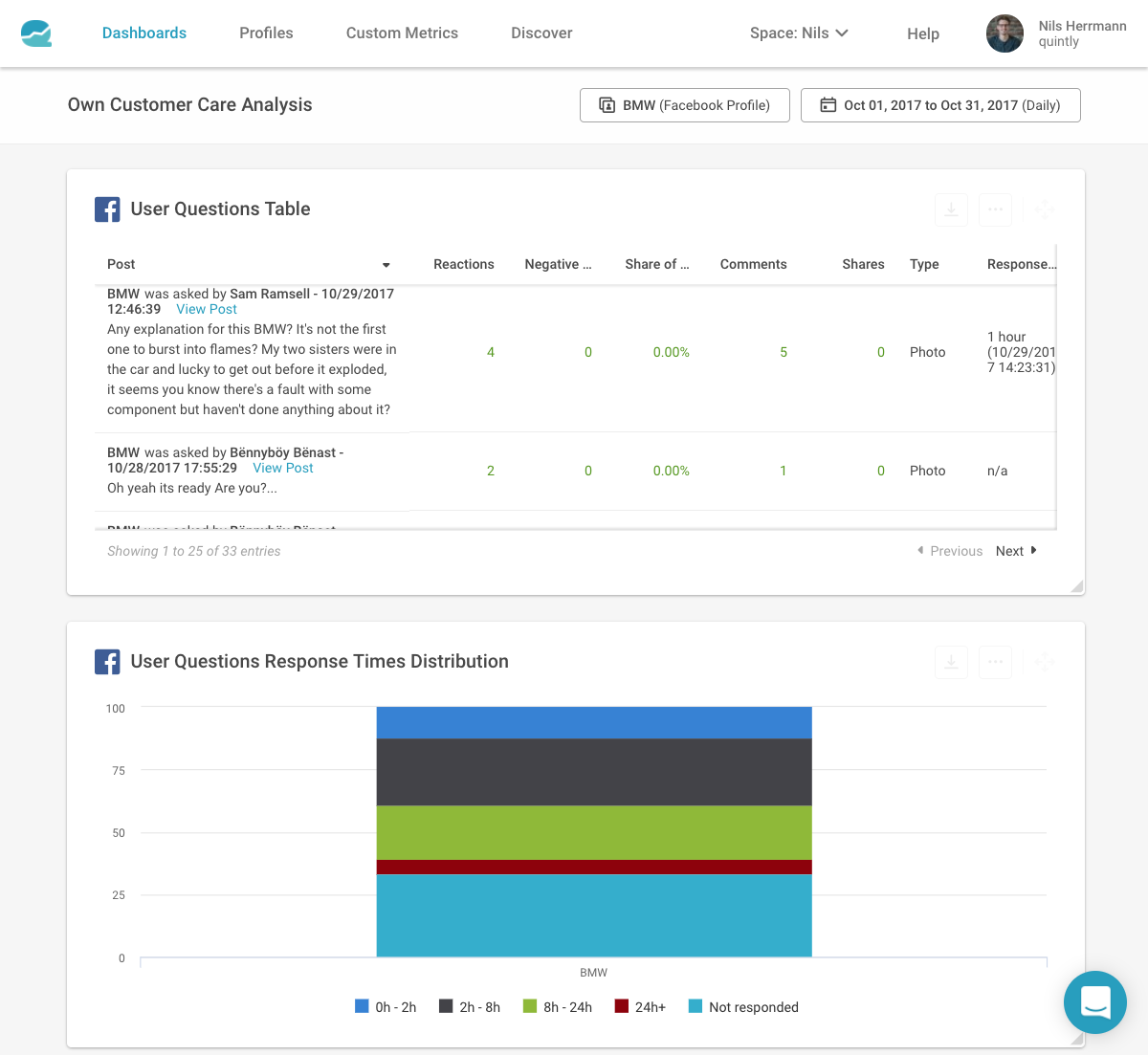This screenshot has height=1055, width=1148.
Task: Click Bënnyböy Bënast's name in the 10/28/2017 row
Action: (283, 452)
